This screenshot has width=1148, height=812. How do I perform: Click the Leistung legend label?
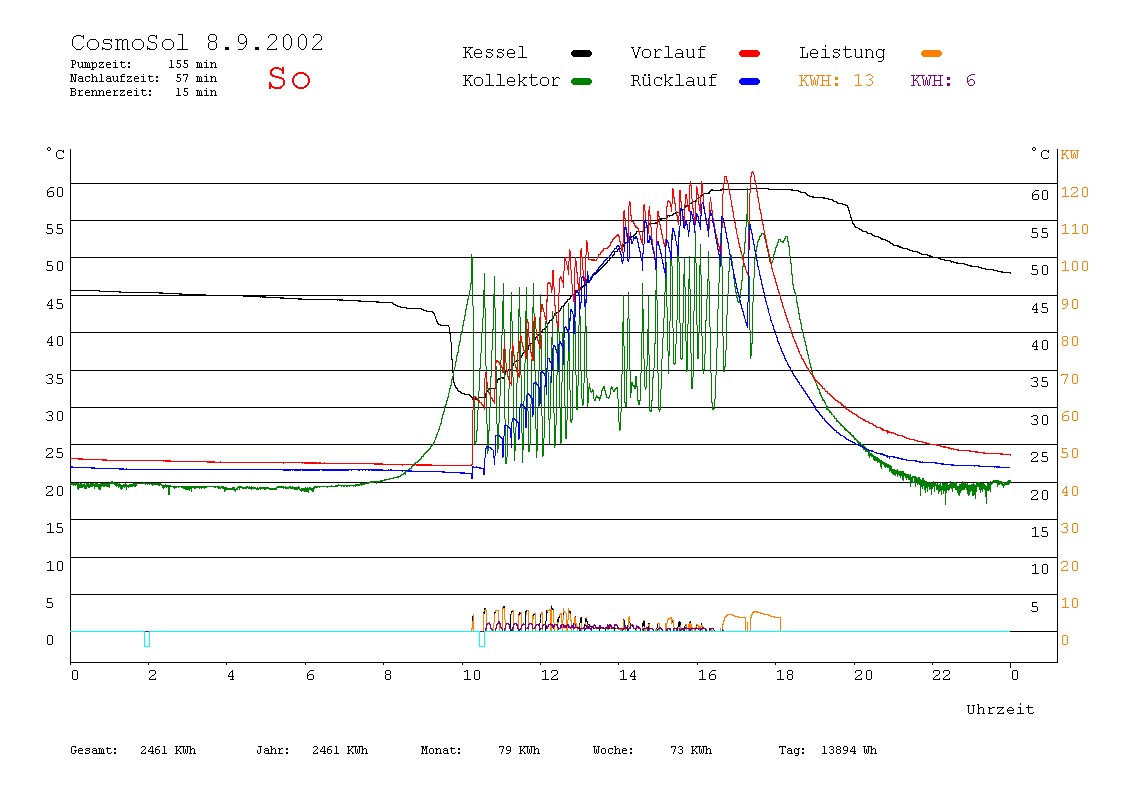pos(842,53)
